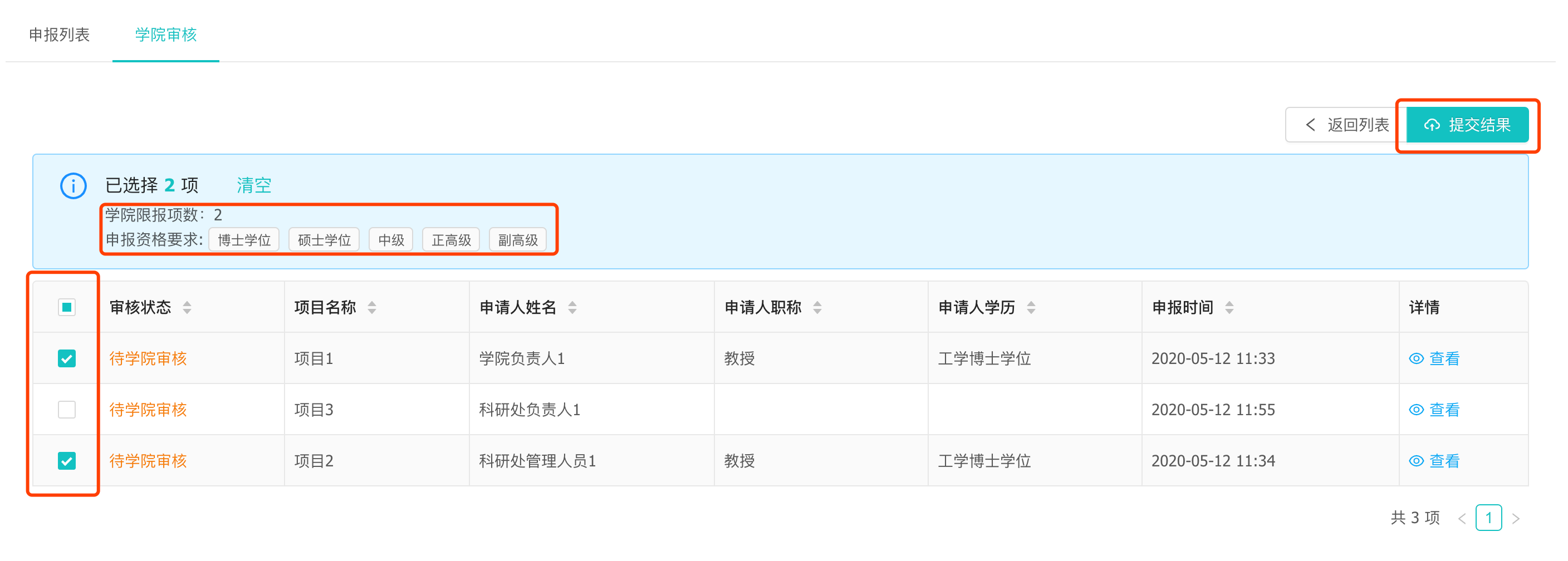Sort by 项目名称 column arrows

click(x=372, y=307)
